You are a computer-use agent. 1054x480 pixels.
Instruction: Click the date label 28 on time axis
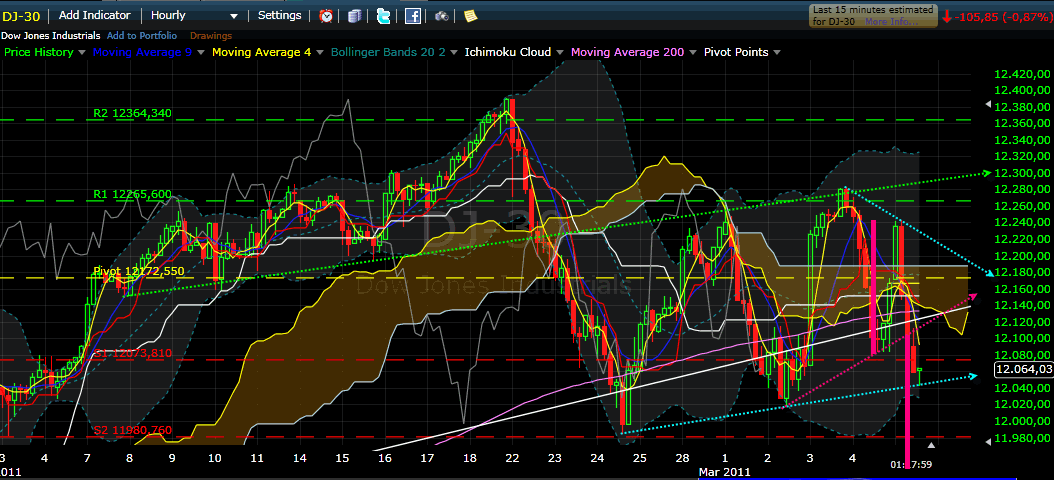[682, 458]
